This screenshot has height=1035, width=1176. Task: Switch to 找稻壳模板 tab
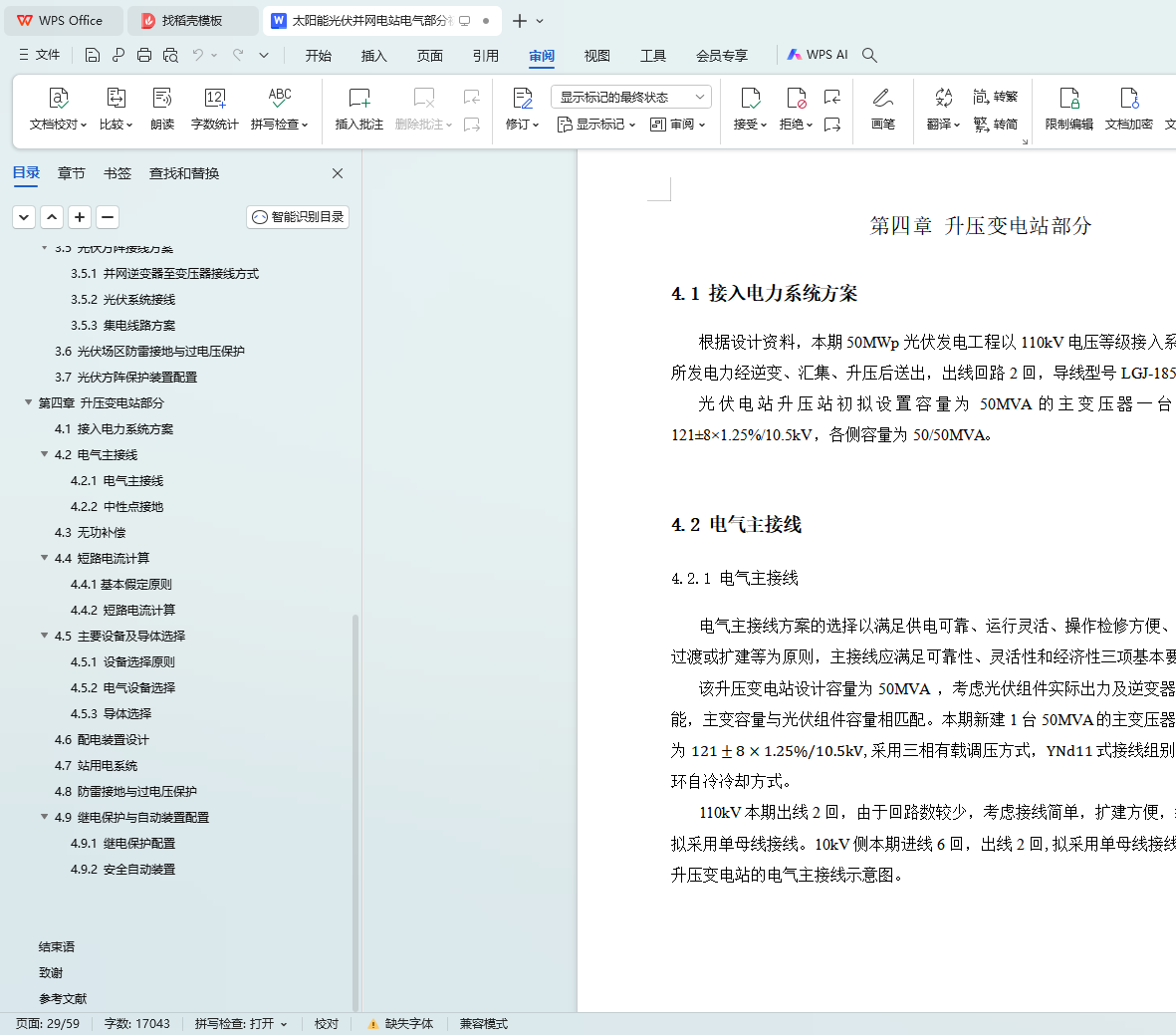pyautogui.click(x=193, y=21)
